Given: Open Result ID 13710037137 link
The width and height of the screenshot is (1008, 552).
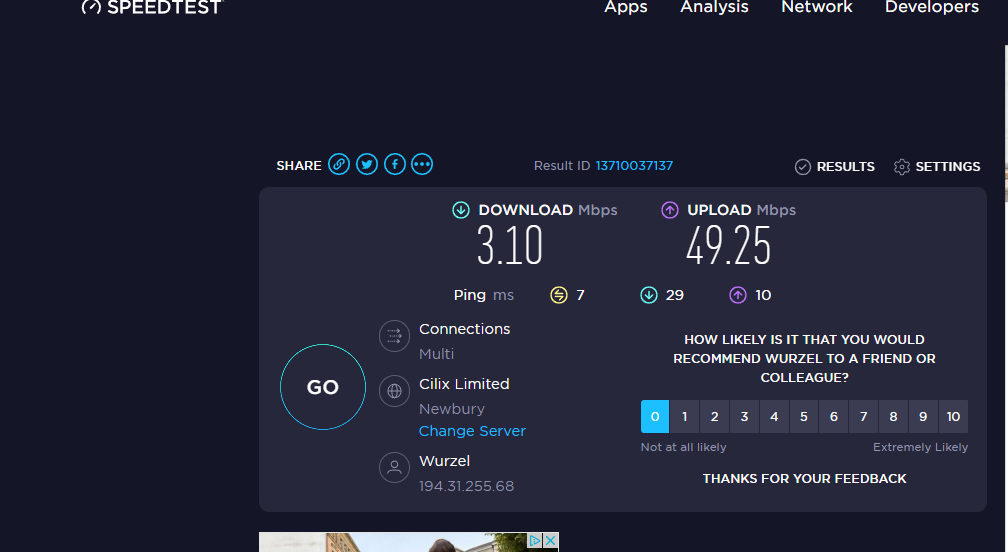Looking at the screenshot, I should click(x=634, y=166).
